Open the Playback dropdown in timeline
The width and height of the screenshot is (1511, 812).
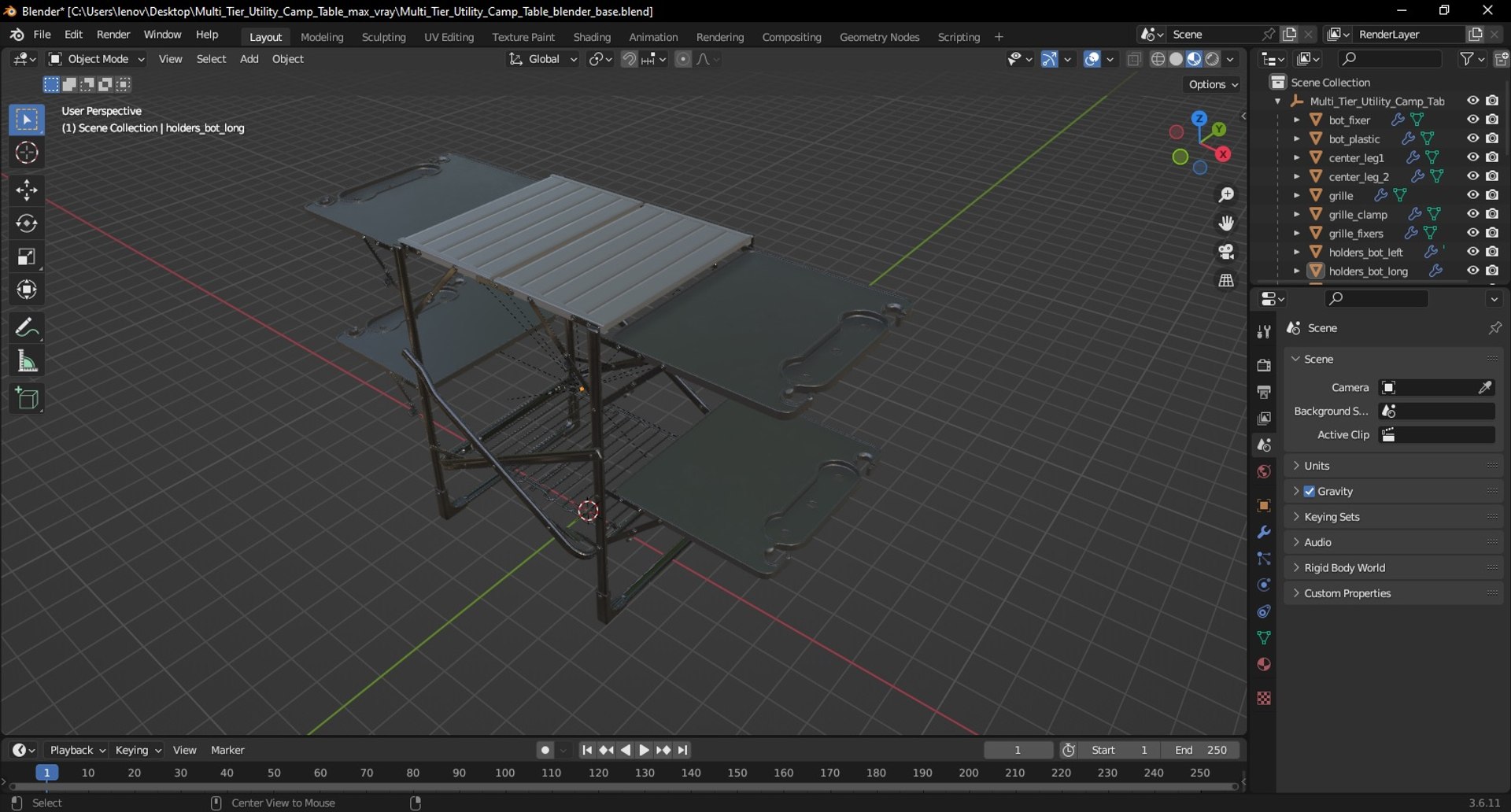click(x=77, y=750)
